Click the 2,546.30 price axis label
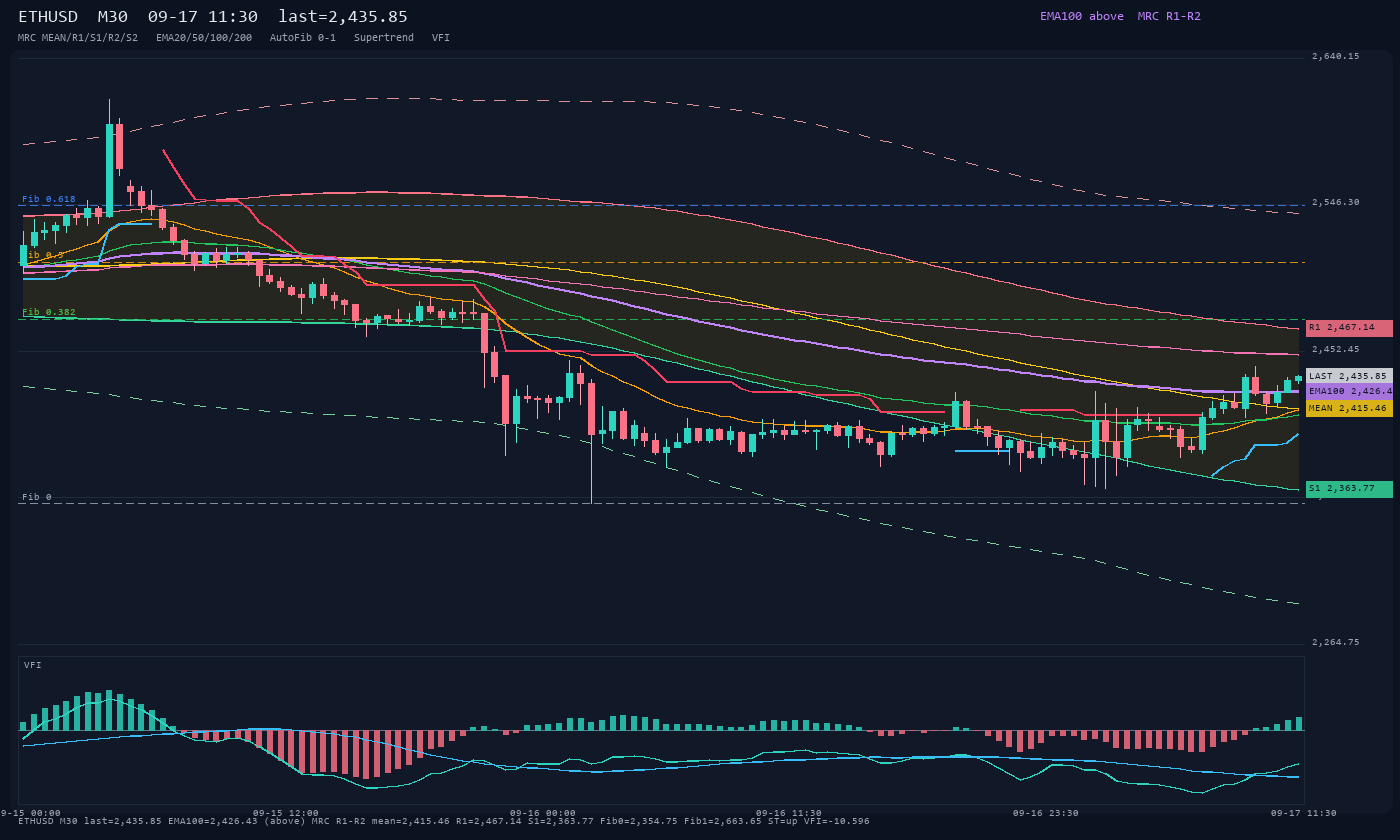Viewport: 1400px width, 840px height. 1336,202
